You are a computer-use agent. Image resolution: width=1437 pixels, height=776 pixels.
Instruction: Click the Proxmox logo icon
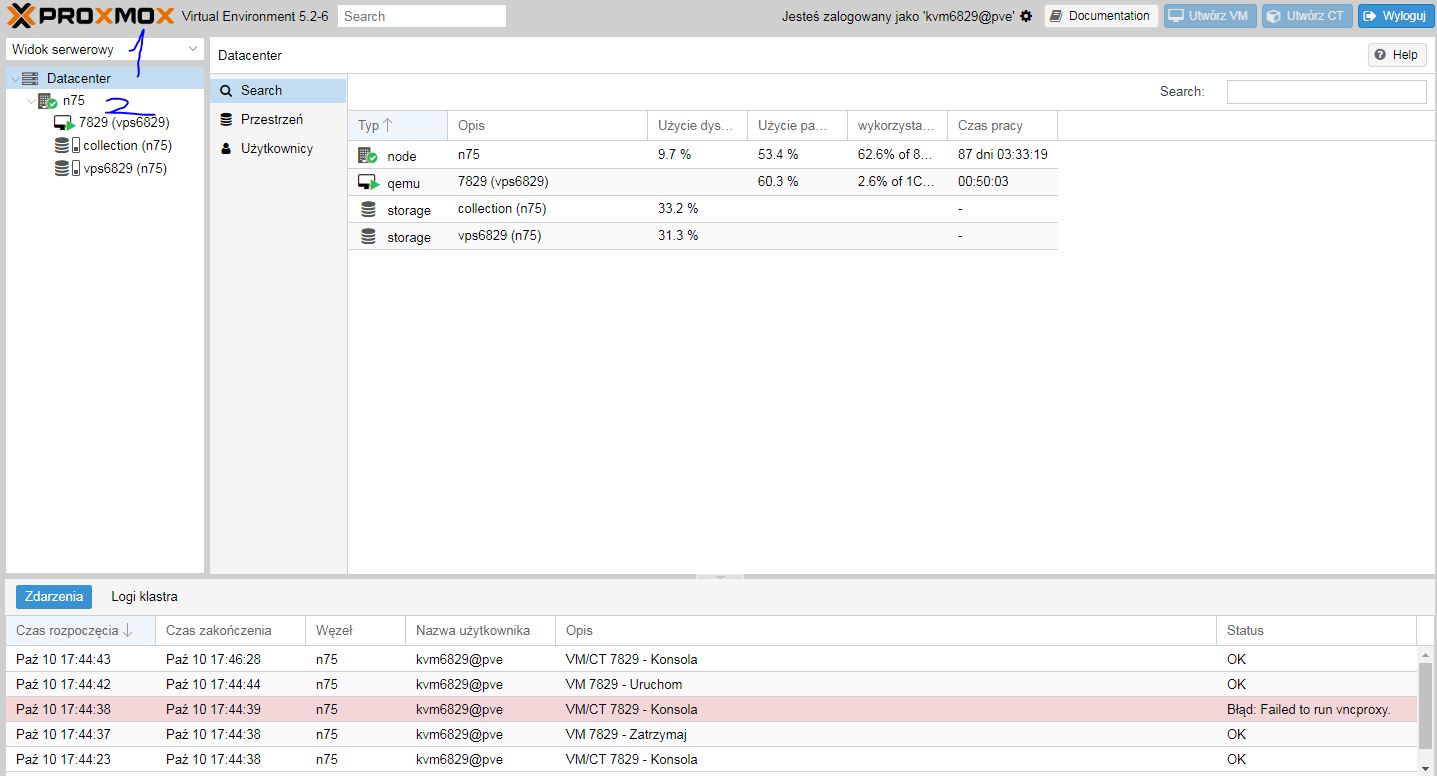[22, 16]
